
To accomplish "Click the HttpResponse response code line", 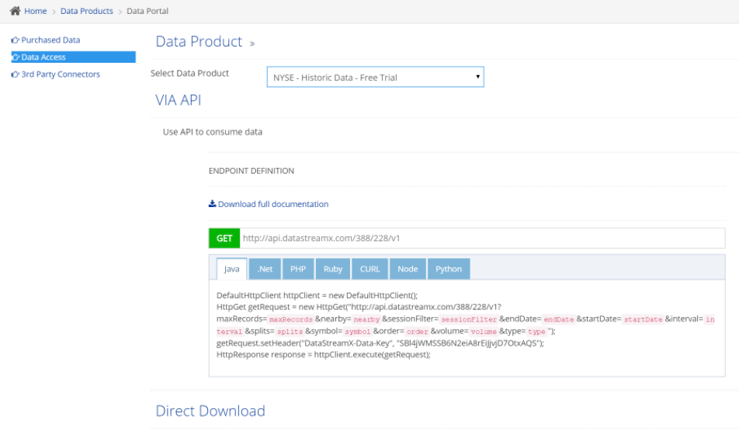I will tap(323, 354).
